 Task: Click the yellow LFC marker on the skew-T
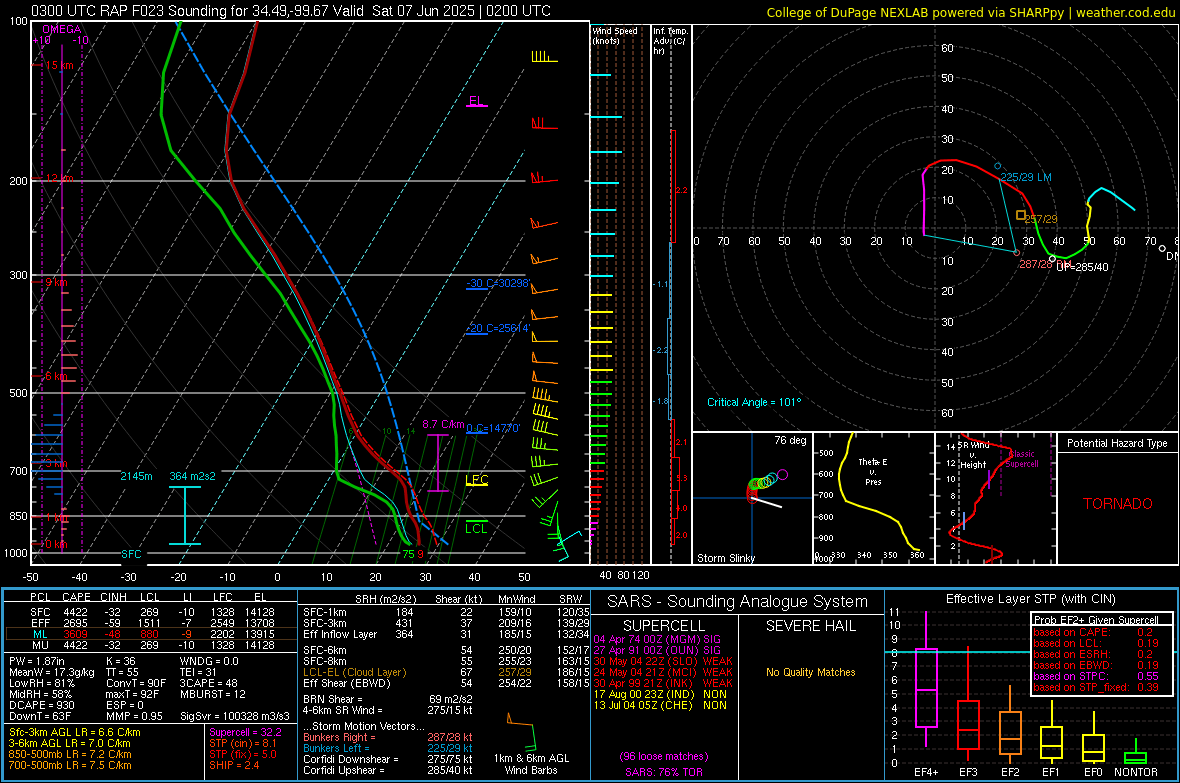[476, 480]
